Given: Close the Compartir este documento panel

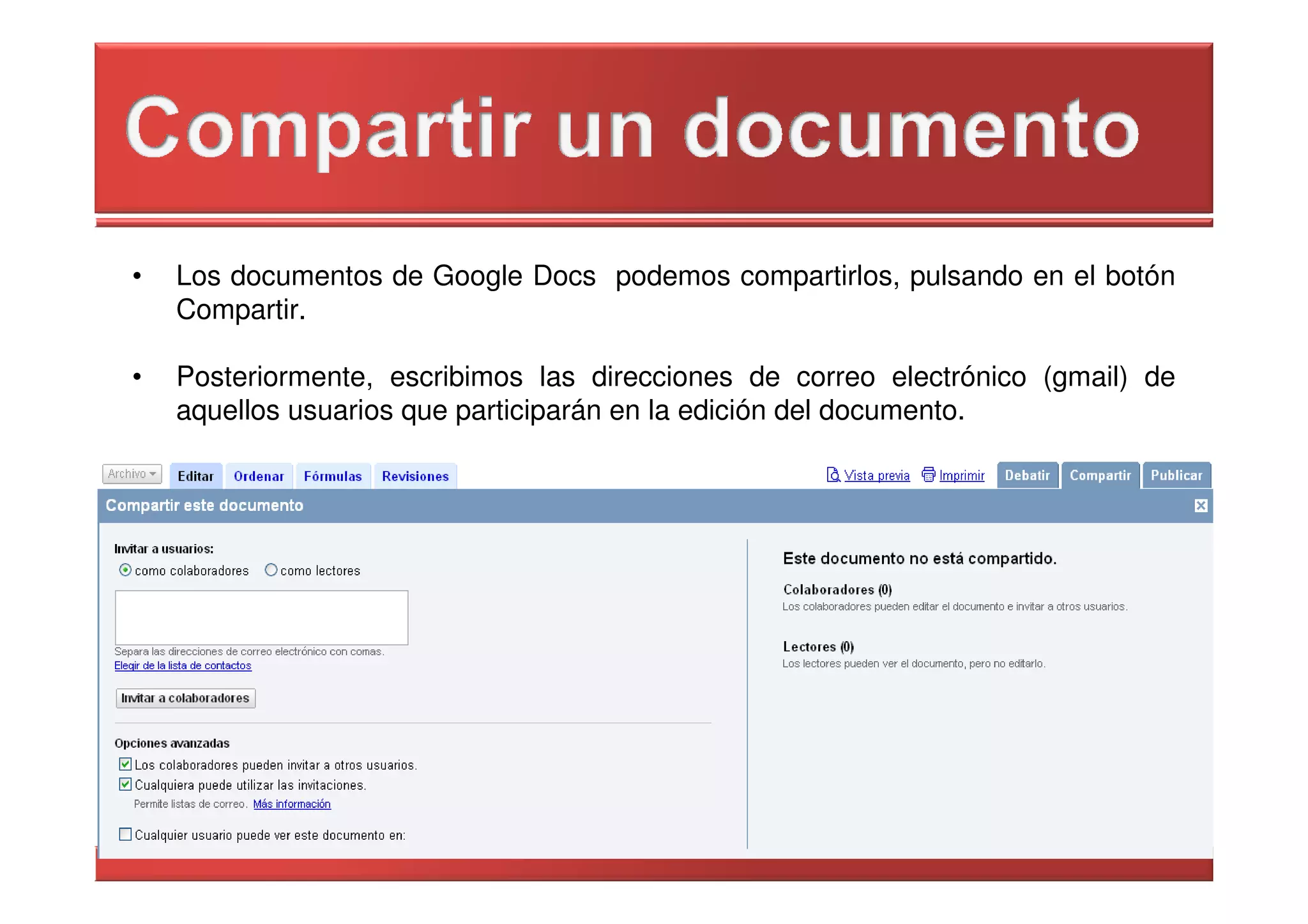Looking at the screenshot, I should [1201, 506].
